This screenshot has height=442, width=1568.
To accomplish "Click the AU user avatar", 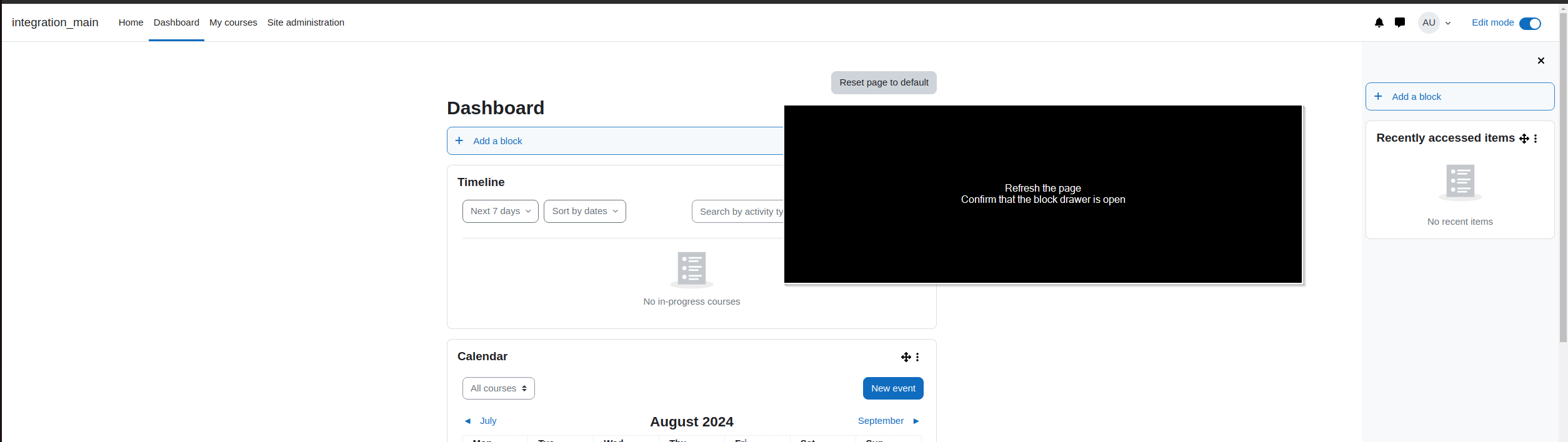I will pos(1429,22).
